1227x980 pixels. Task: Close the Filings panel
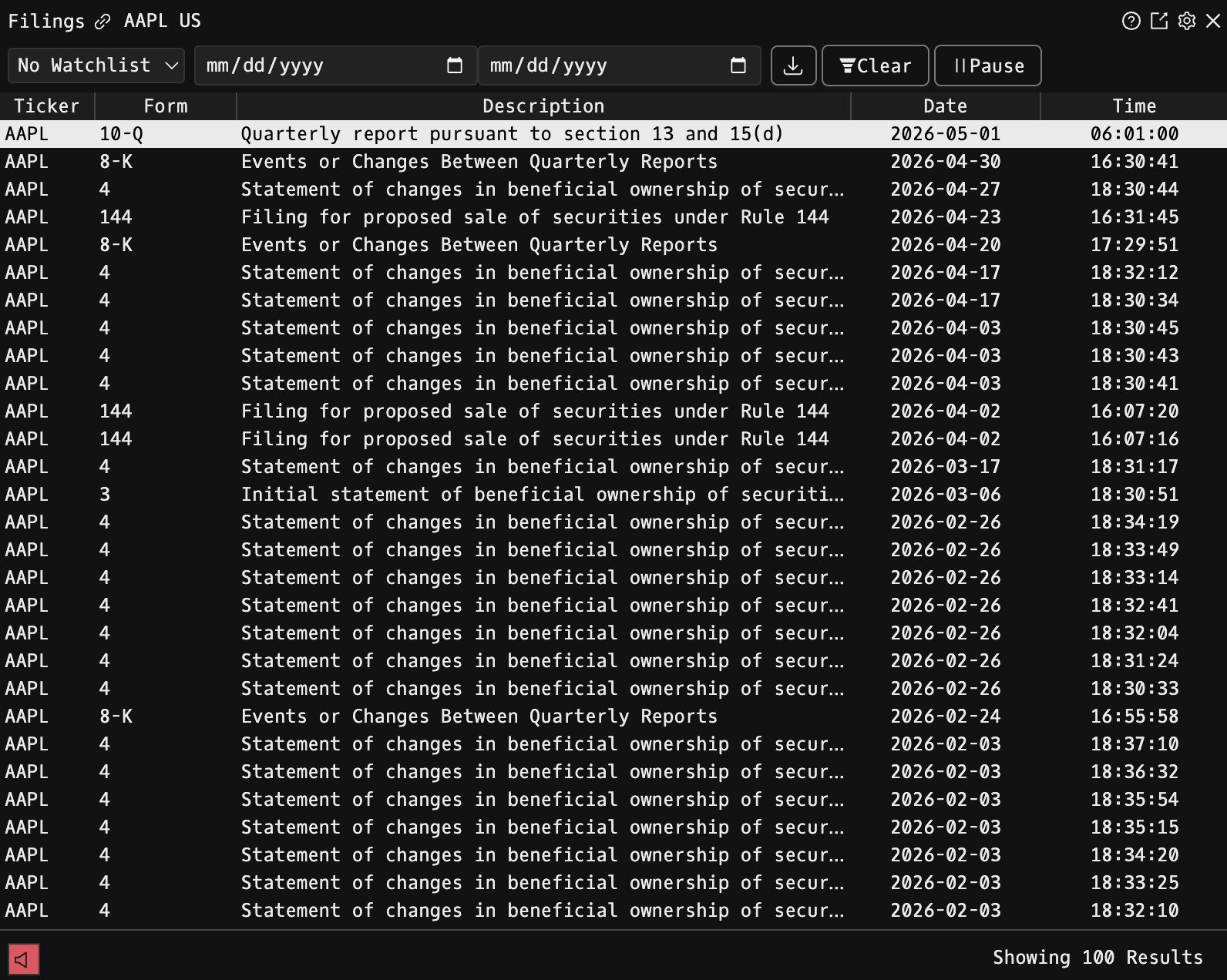pos(1213,21)
